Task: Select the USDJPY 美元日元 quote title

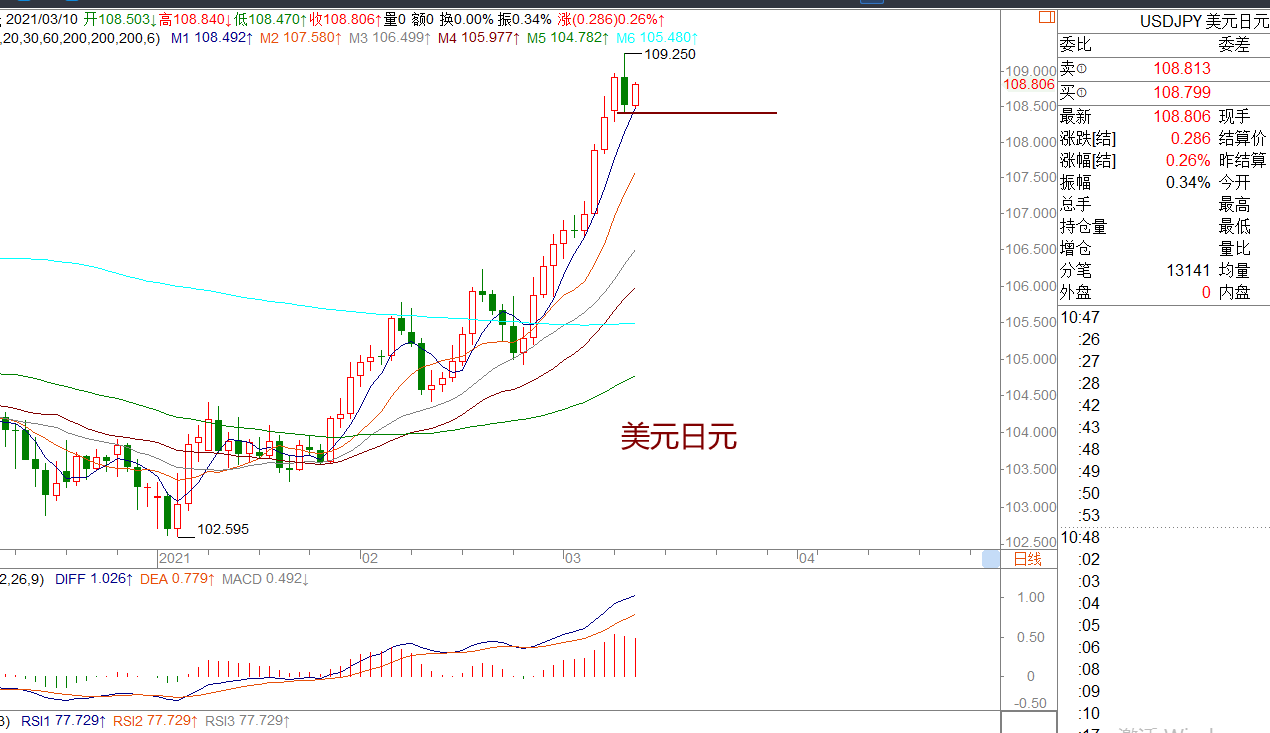Action: point(1204,21)
